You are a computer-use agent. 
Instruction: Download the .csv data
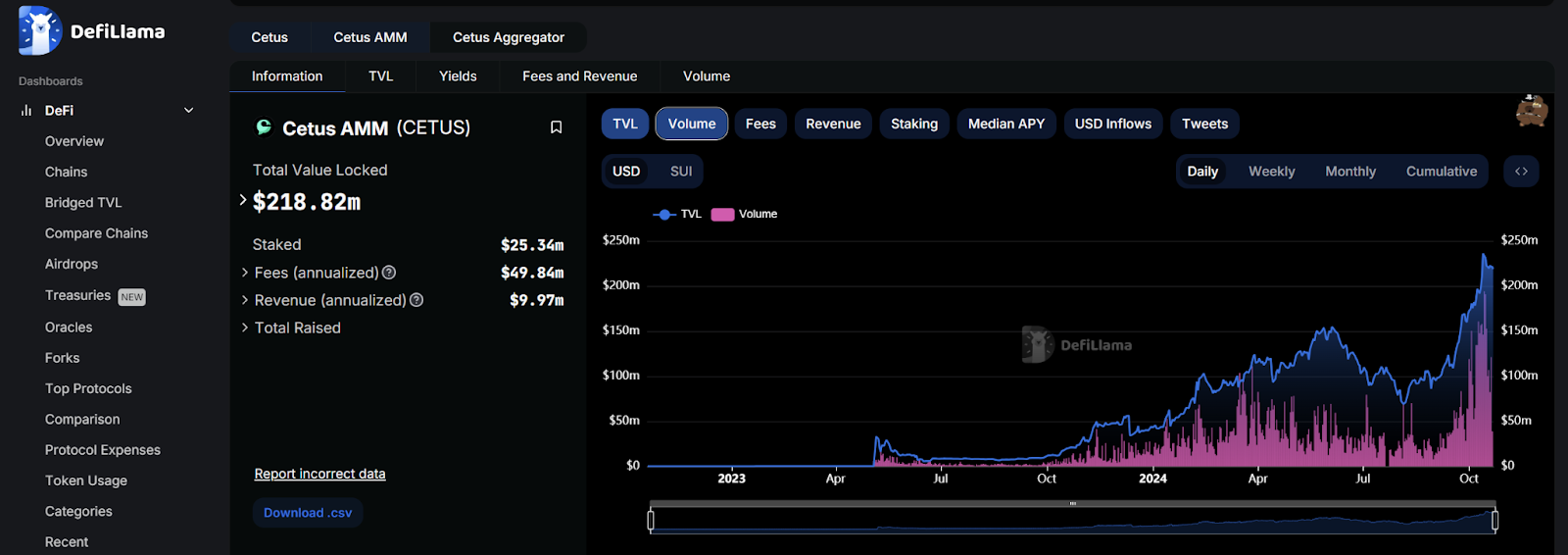[308, 513]
